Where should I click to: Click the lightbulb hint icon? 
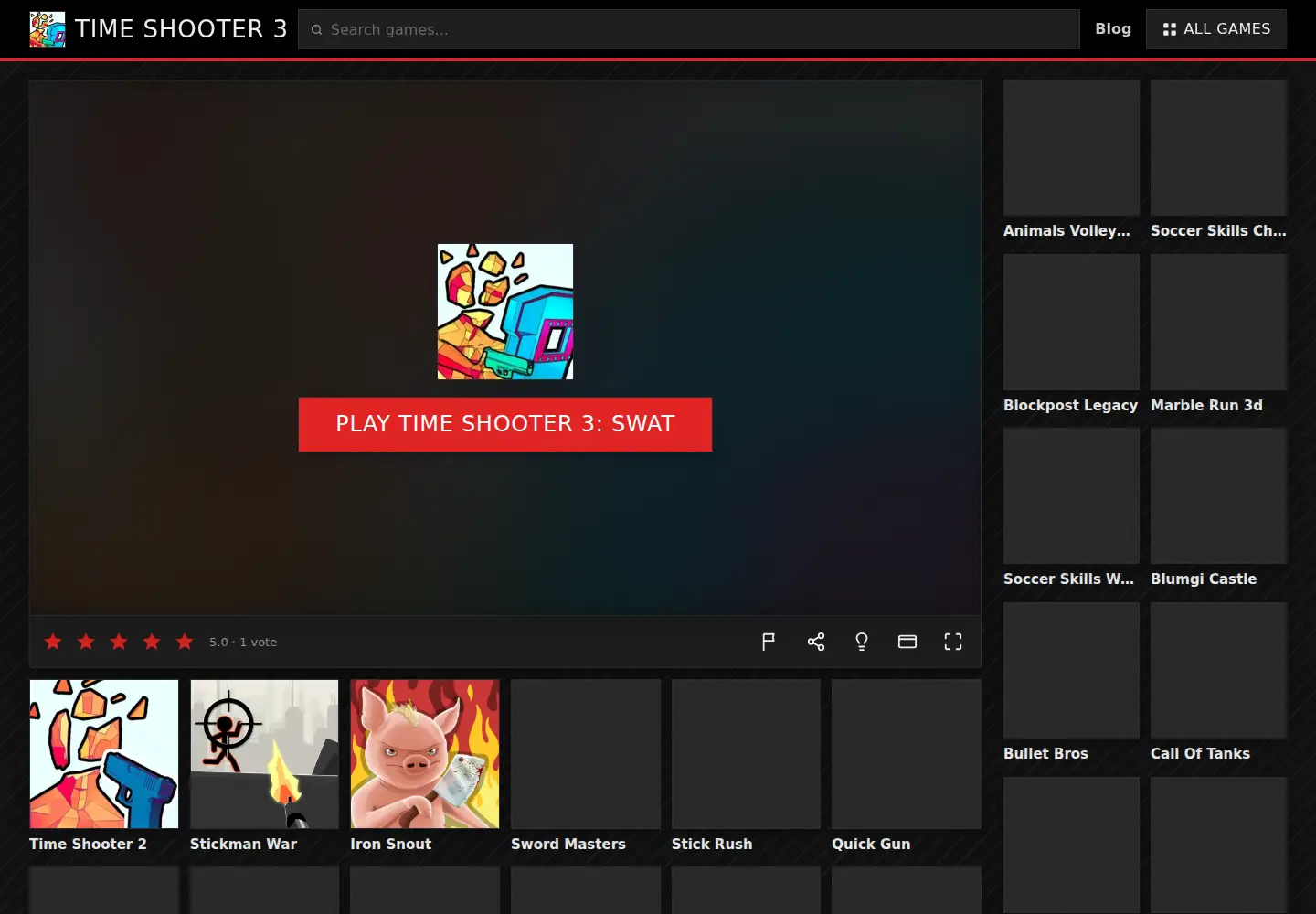862,642
